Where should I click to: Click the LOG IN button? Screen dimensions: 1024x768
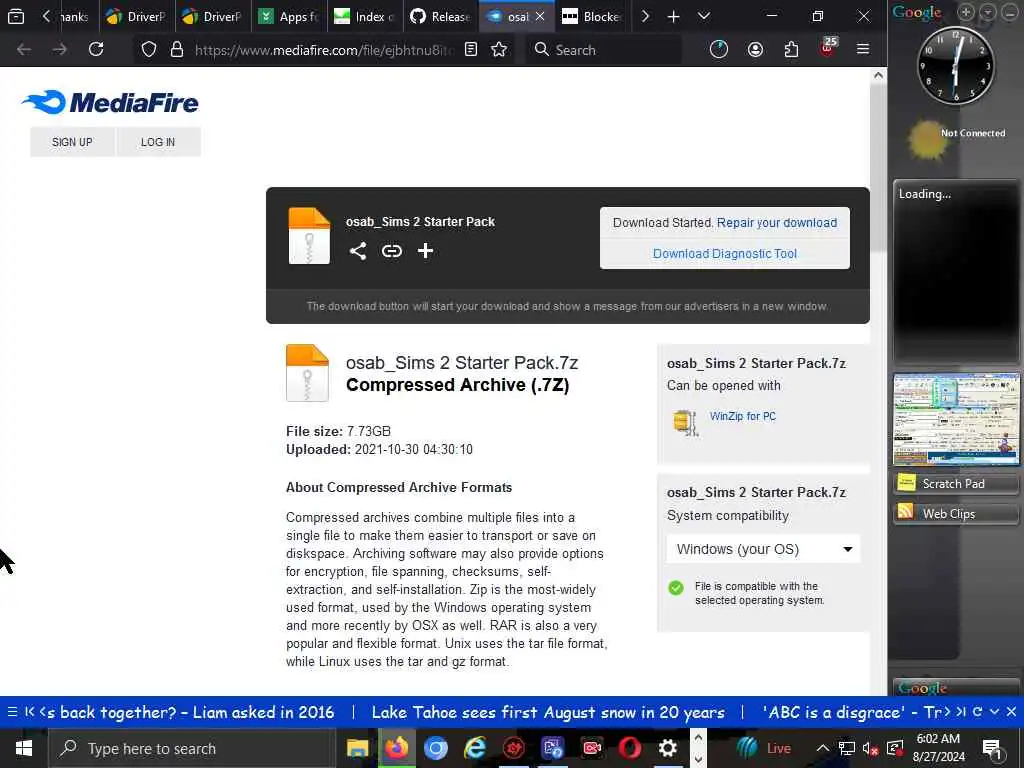[x=158, y=142]
